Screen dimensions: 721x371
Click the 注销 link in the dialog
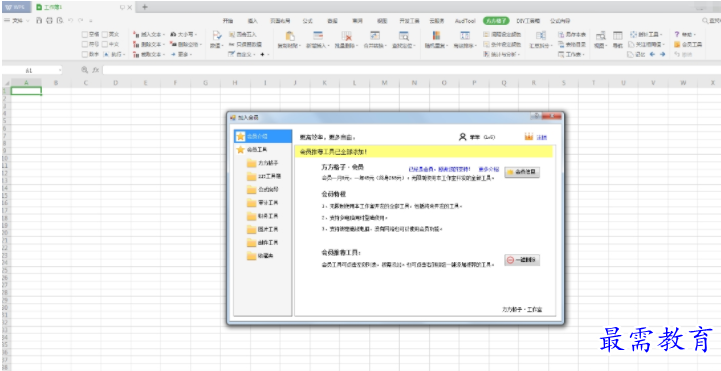coord(541,137)
